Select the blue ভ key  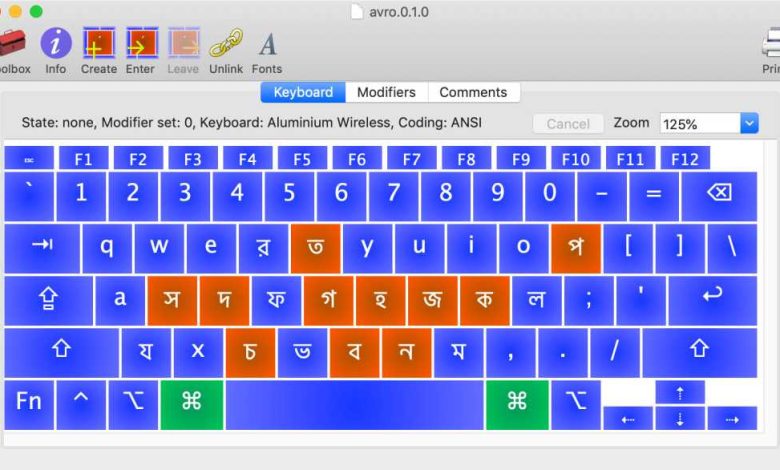[302, 353]
